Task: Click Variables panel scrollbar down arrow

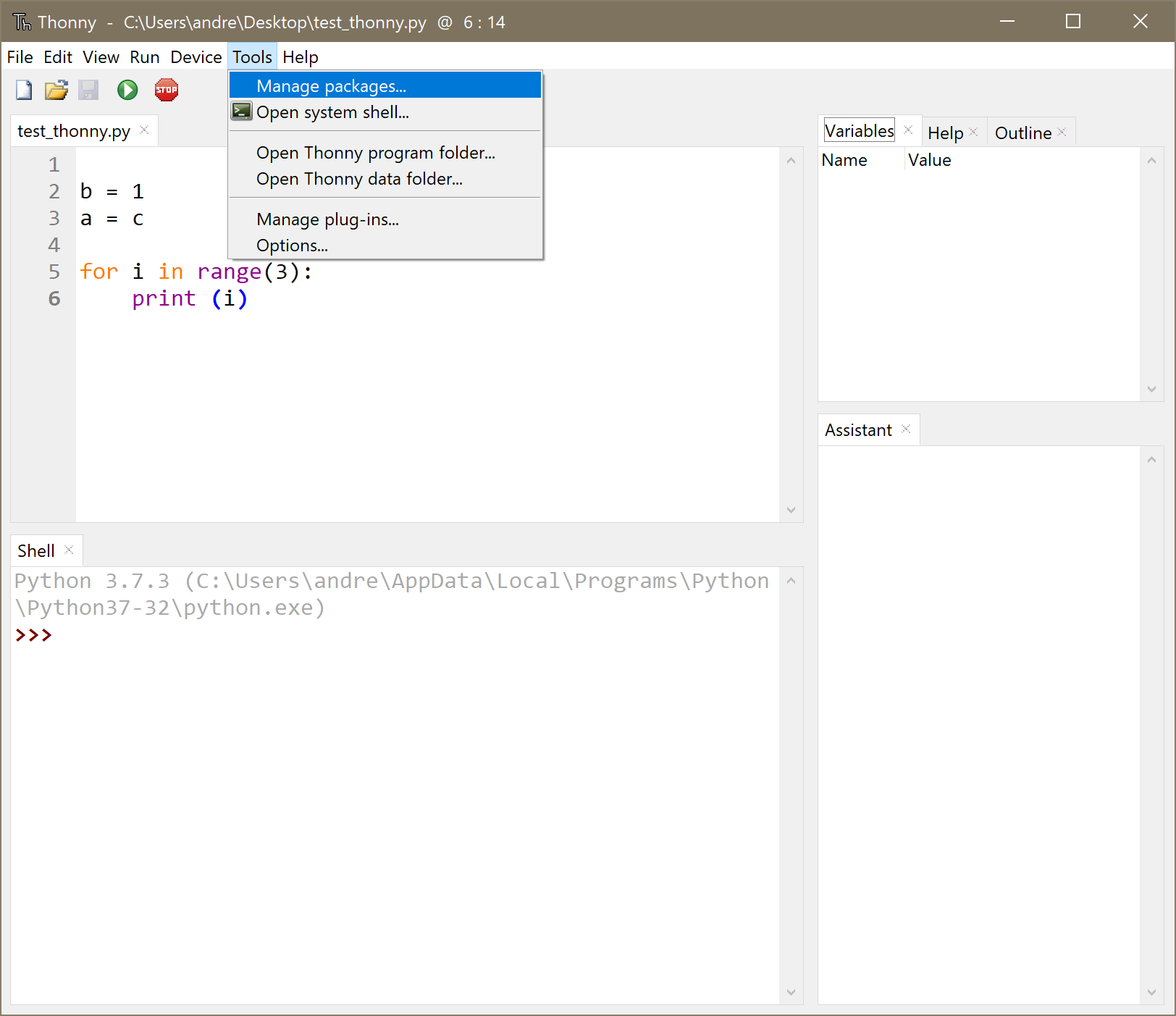Action: point(1151,389)
